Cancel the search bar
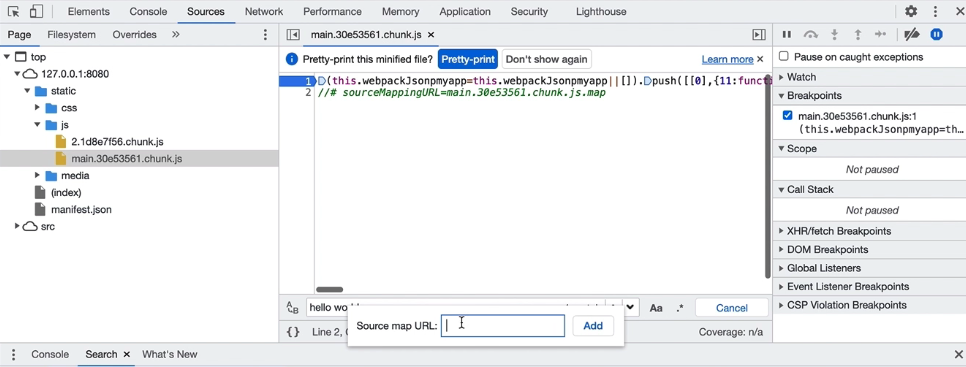 [732, 308]
